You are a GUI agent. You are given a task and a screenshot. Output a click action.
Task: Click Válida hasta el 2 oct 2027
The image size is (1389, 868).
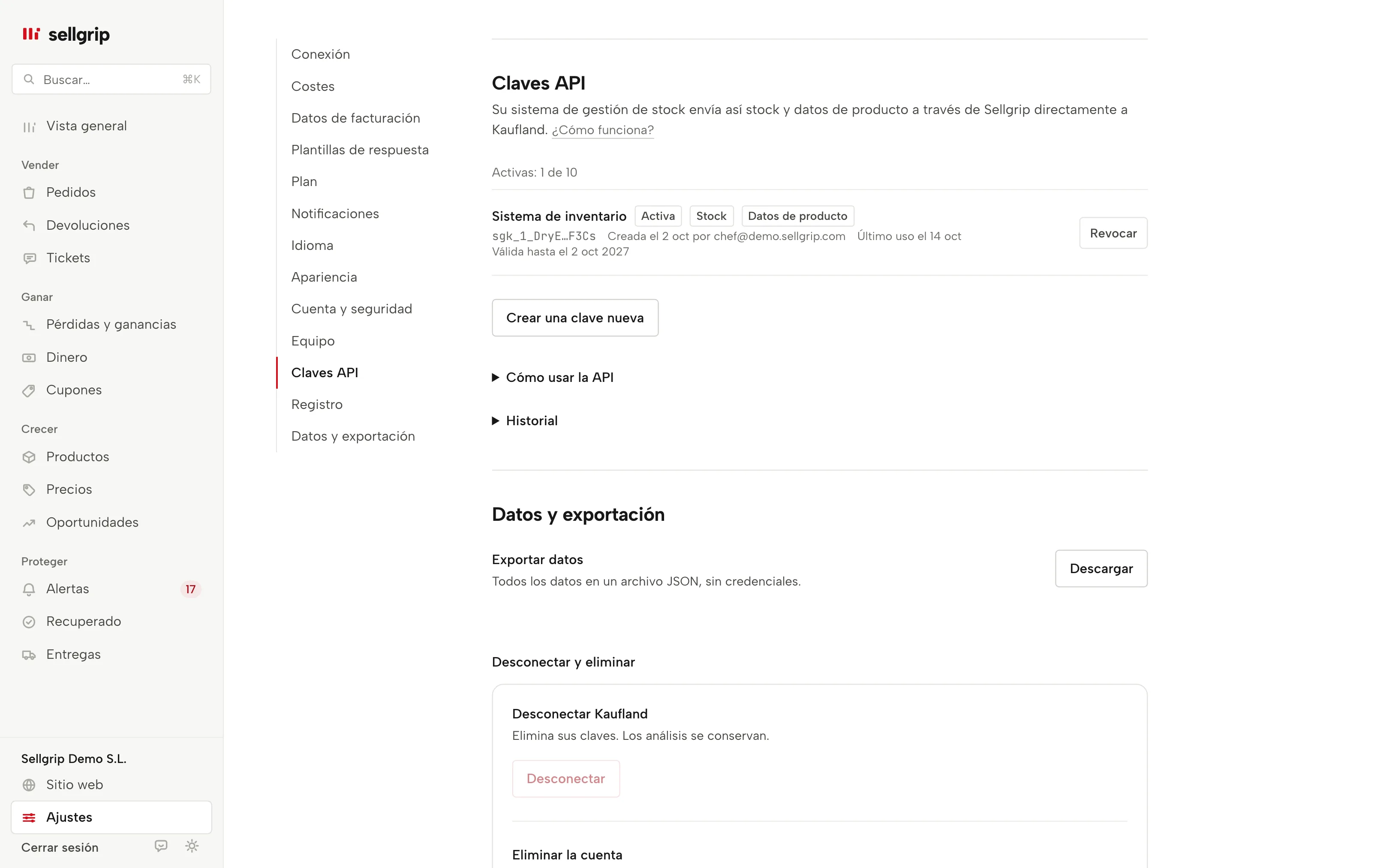[560, 252]
